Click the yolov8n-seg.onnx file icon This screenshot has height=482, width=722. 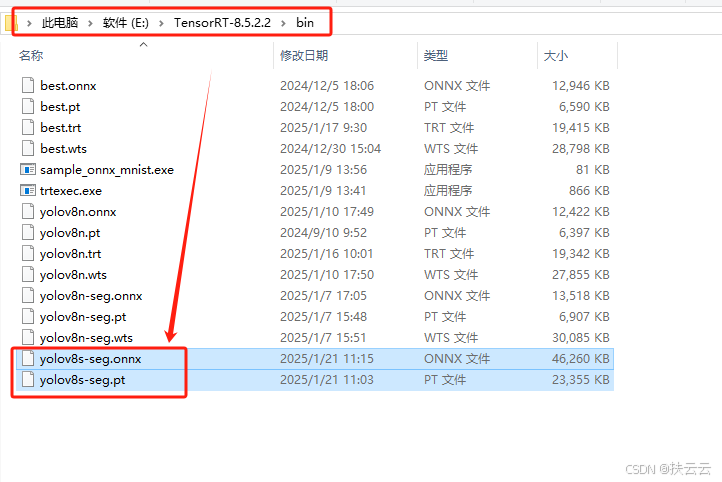pos(28,296)
